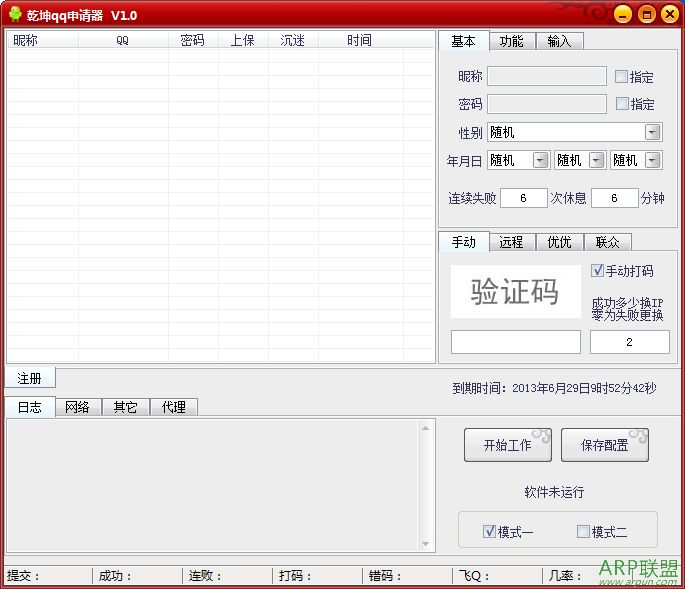Image resolution: width=685 pixels, height=589 pixels.
Task: Click the 连败 status bar entry
Action: pos(205,575)
